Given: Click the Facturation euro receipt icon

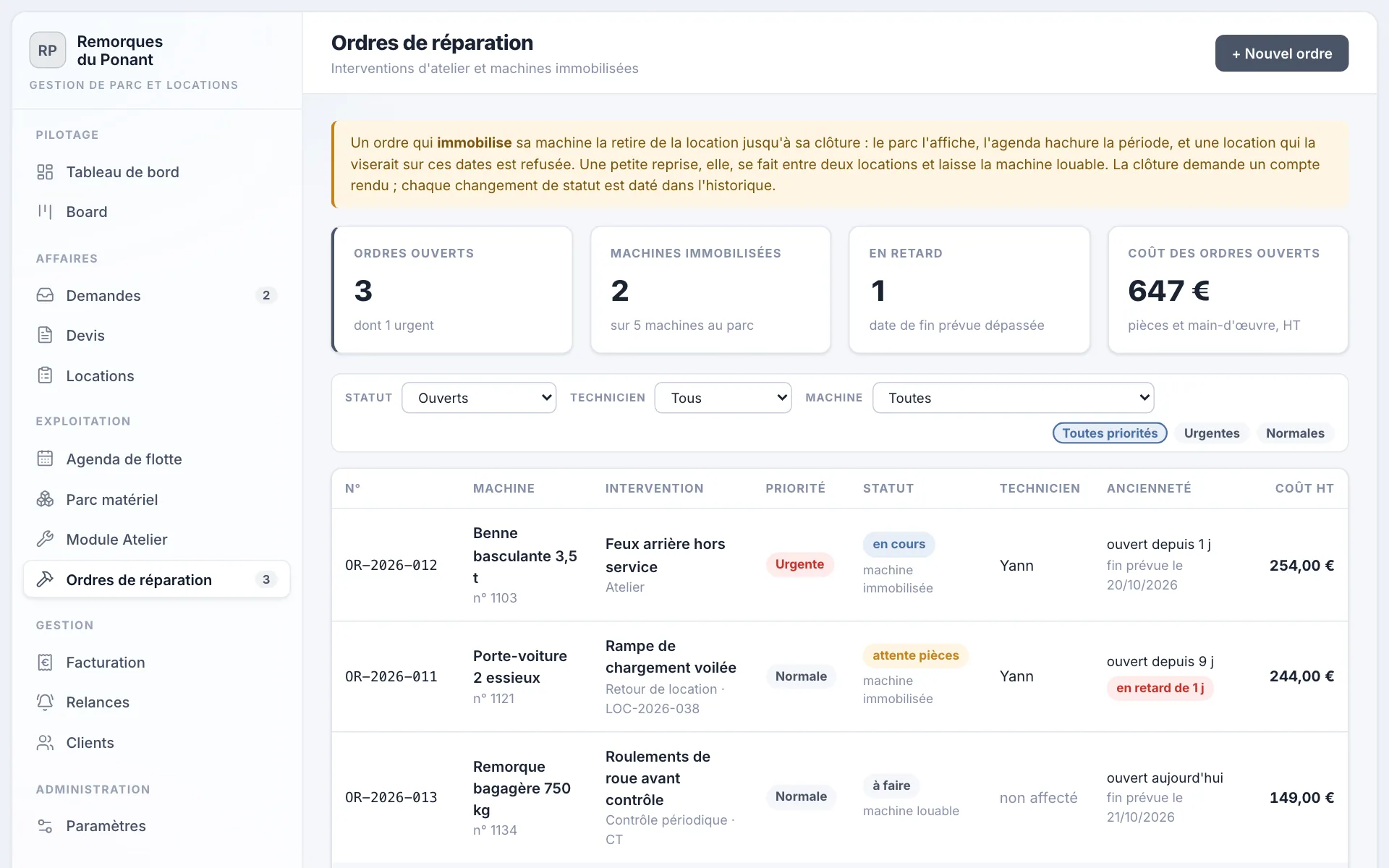Looking at the screenshot, I should coord(45,662).
